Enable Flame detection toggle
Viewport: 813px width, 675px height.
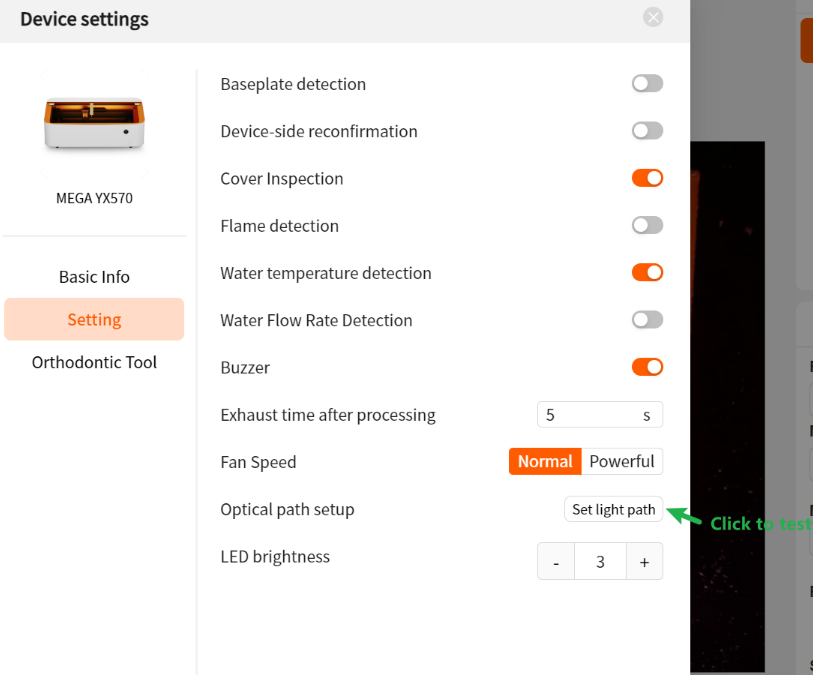coord(647,225)
